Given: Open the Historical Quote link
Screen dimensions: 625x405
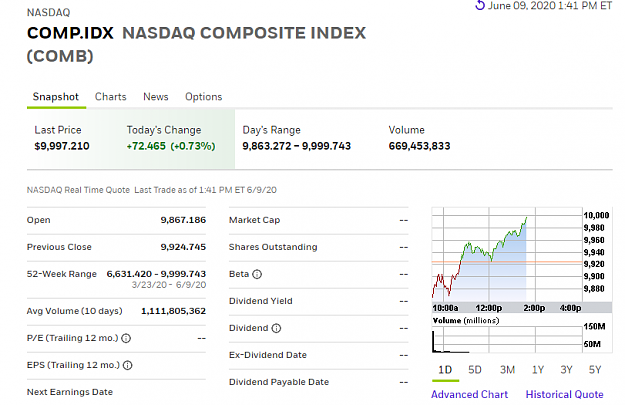Looking at the screenshot, I should (564, 395).
